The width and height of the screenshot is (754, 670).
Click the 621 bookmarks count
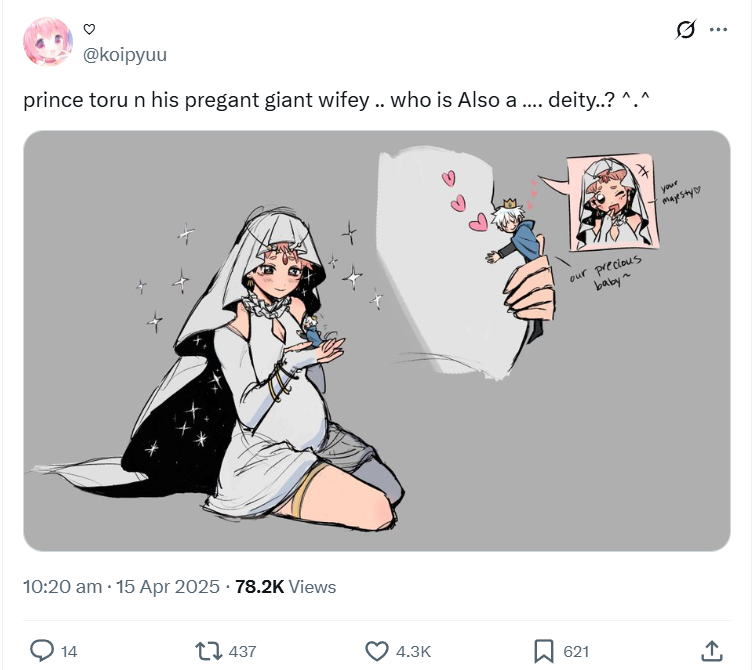(x=576, y=652)
